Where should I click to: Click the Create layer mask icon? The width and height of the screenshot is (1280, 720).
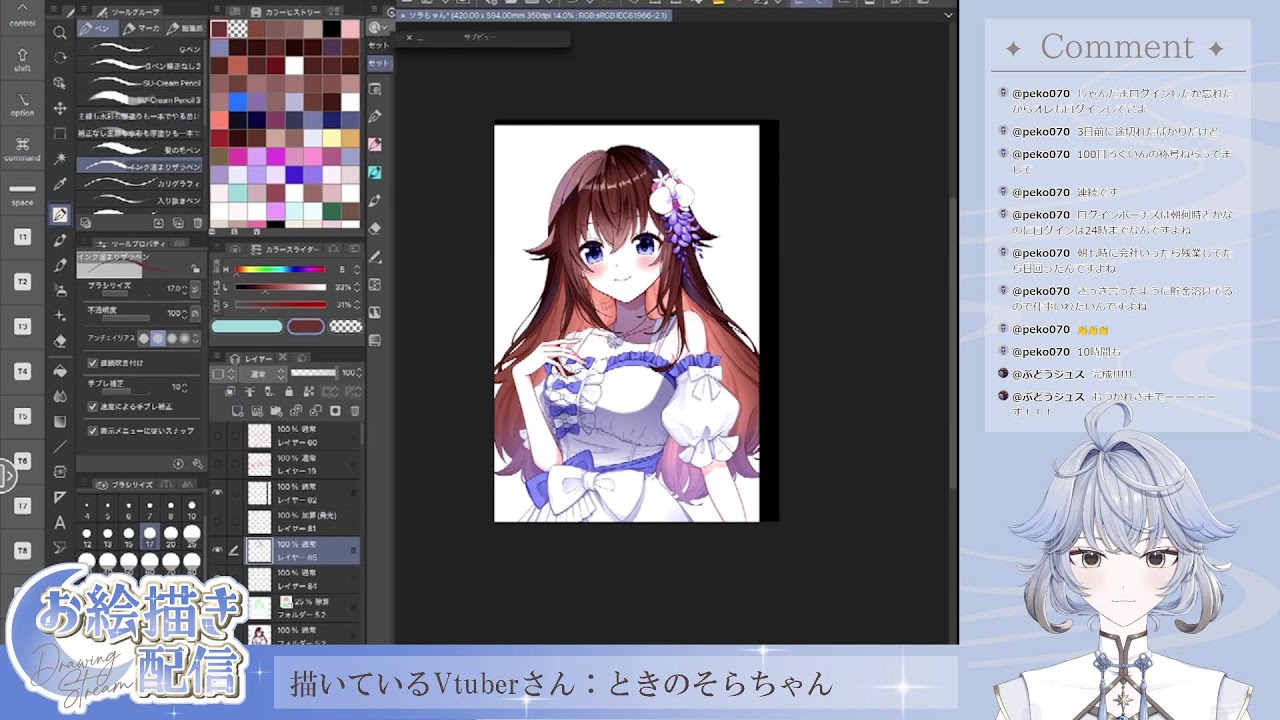pos(336,411)
